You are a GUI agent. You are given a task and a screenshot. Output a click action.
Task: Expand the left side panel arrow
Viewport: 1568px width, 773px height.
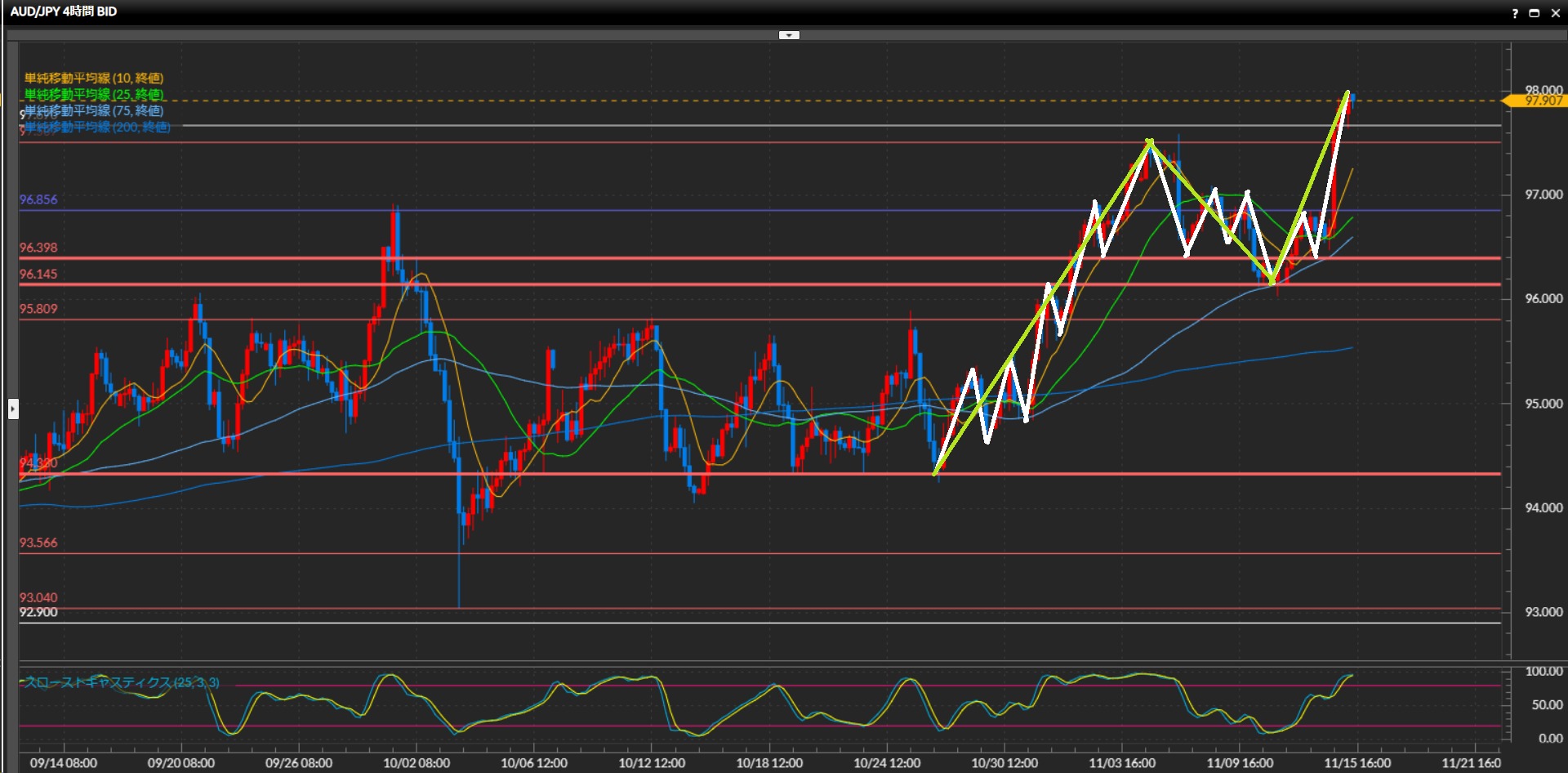coord(13,409)
